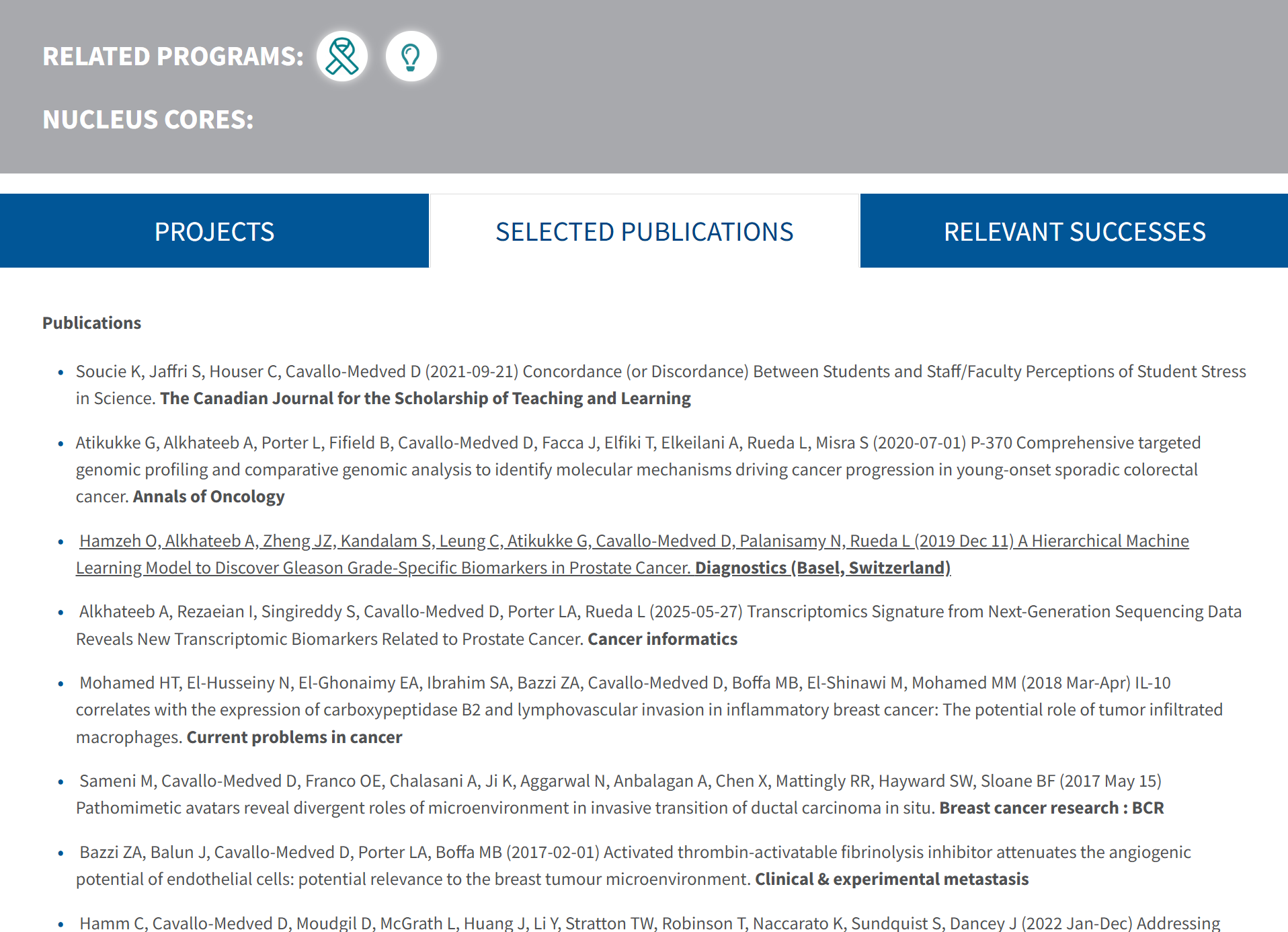
Task: Open the Hamzeh O Gleason Grade-Specific Biomarkers publication link
Action: click(x=632, y=555)
